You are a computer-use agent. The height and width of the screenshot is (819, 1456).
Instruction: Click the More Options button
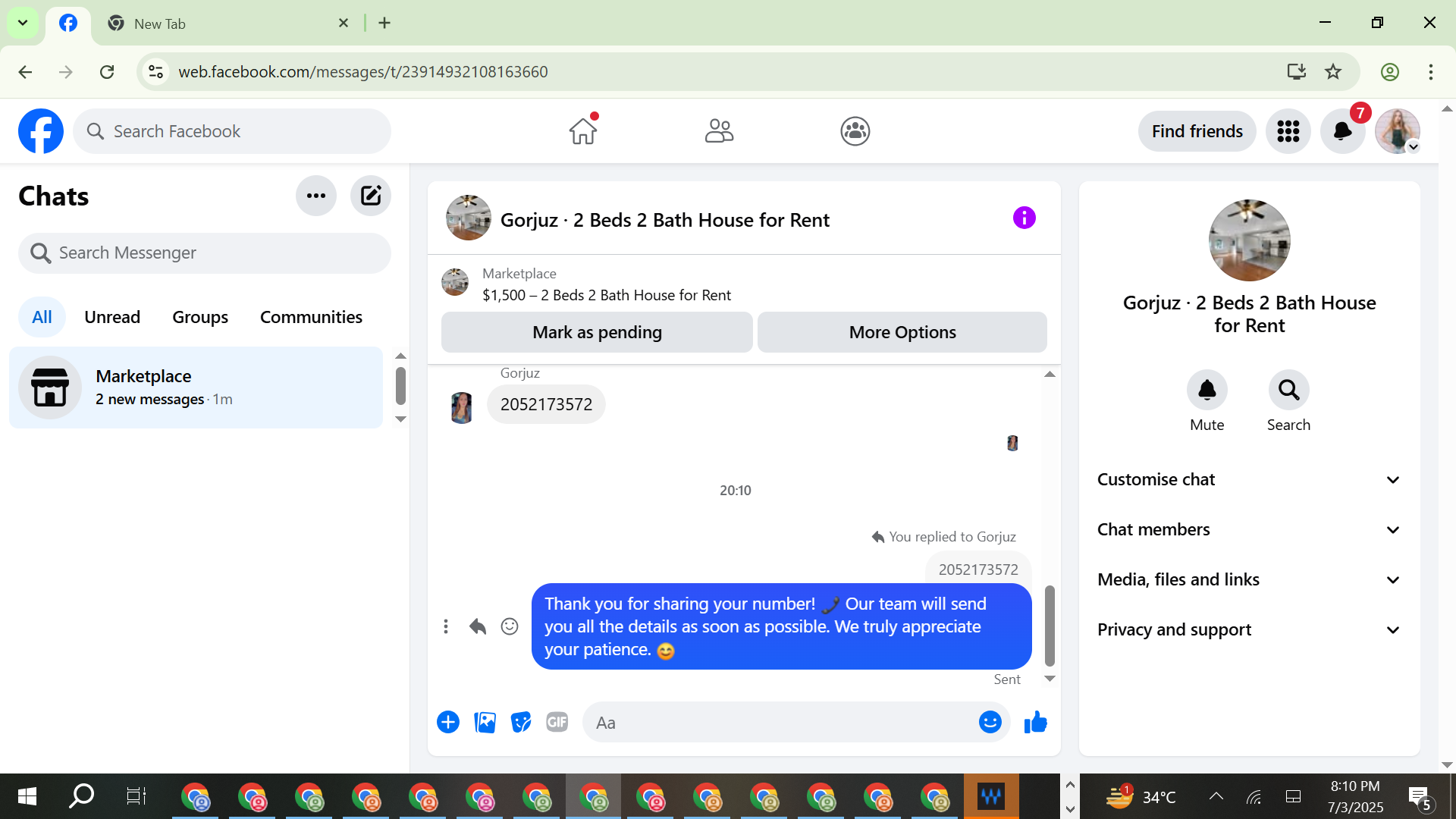[902, 333]
